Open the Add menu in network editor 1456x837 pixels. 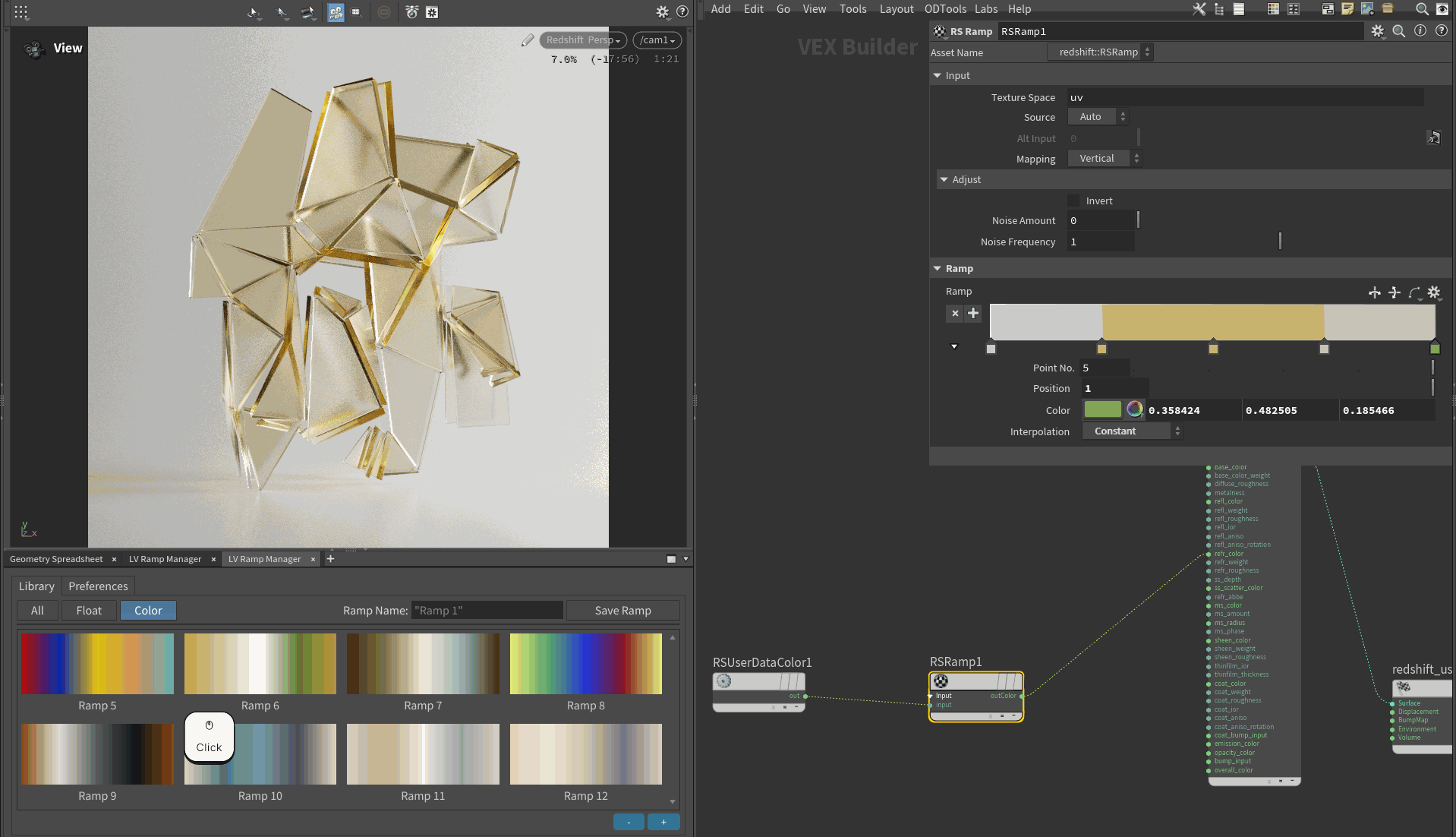point(720,9)
